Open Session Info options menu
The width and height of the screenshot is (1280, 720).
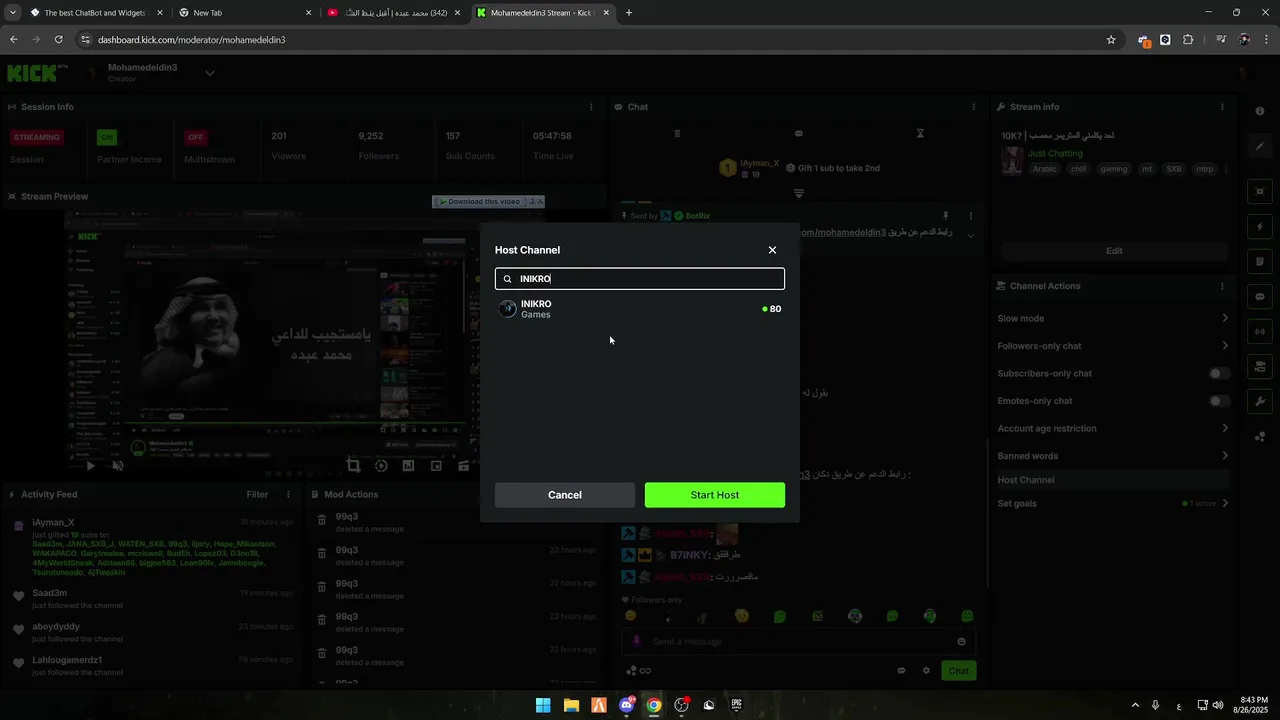coord(591,107)
